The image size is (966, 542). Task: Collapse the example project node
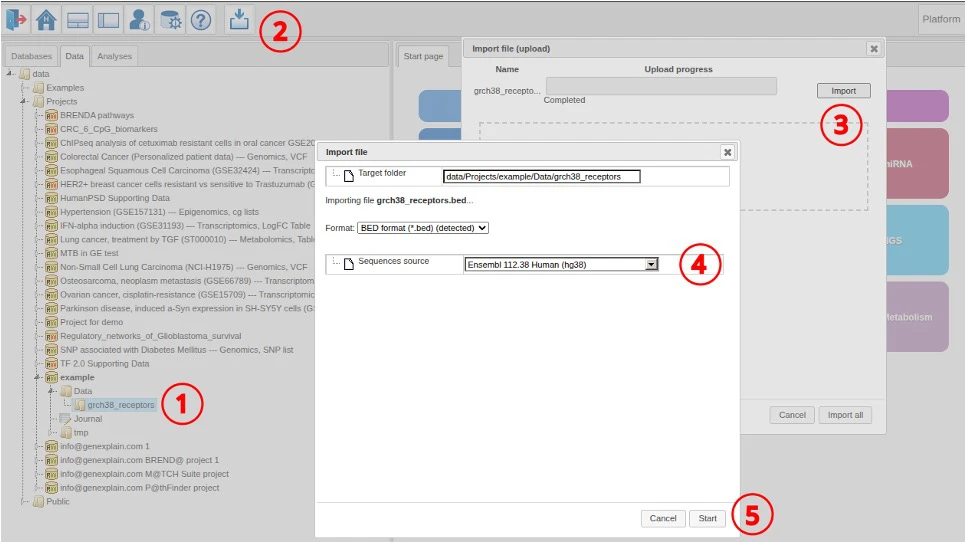(x=37, y=378)
